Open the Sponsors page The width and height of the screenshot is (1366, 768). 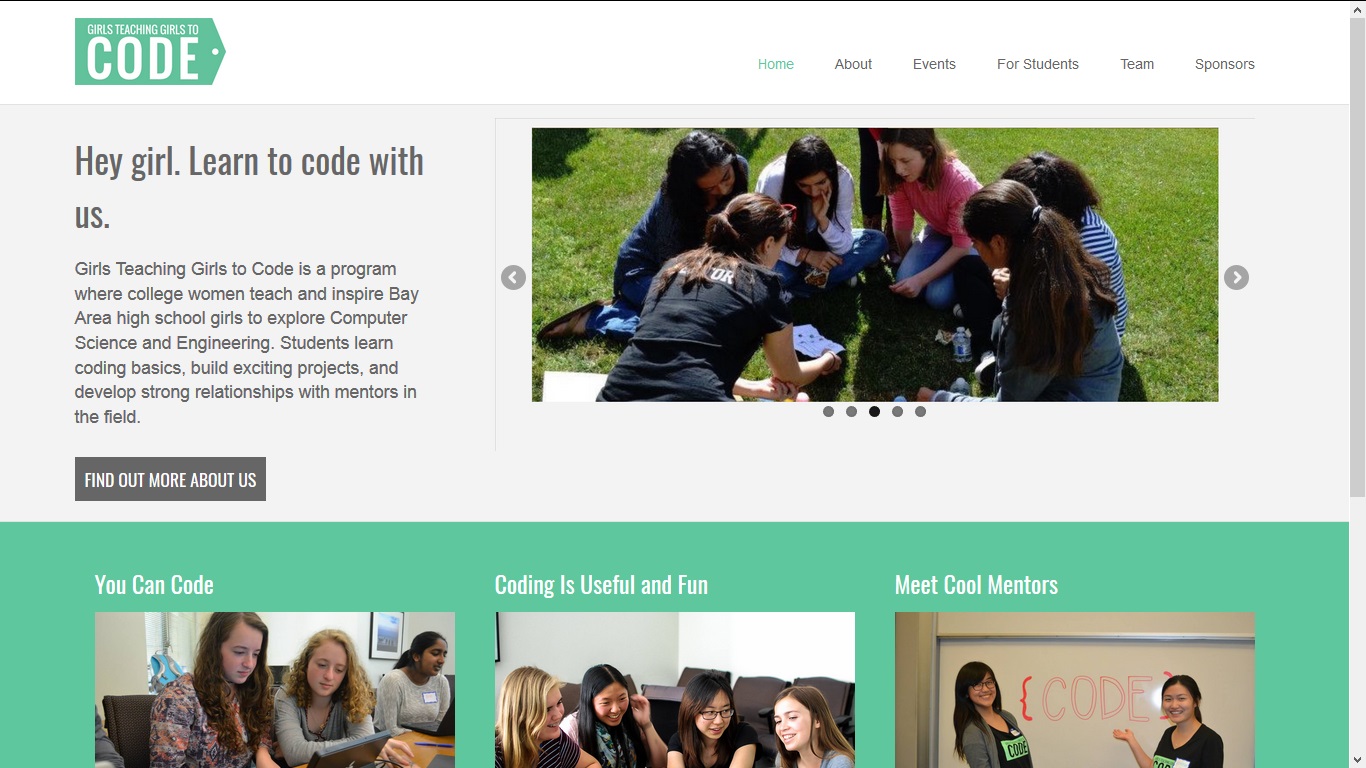[x=1225, y=64]
